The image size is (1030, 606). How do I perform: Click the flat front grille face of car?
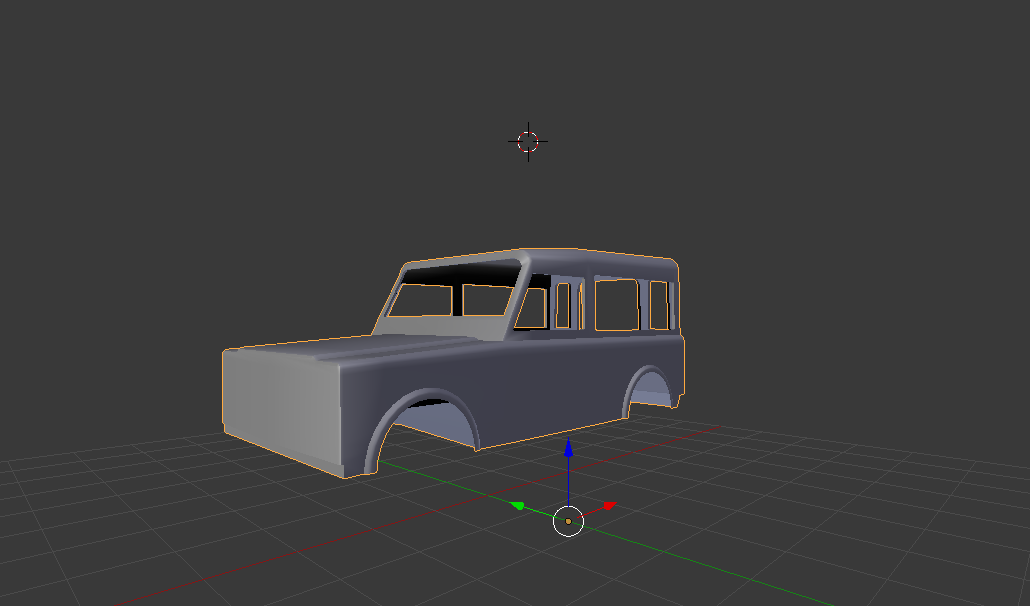281,407
